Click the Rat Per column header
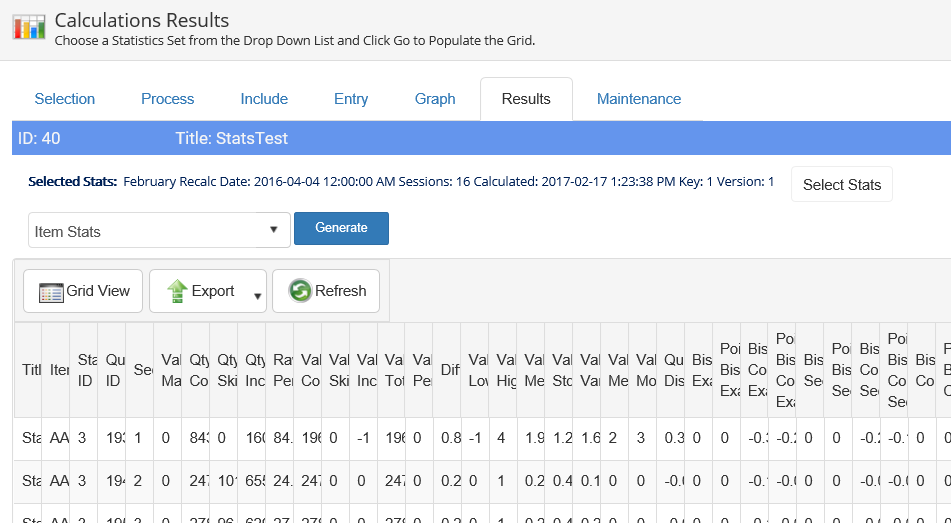 [282, 370]
